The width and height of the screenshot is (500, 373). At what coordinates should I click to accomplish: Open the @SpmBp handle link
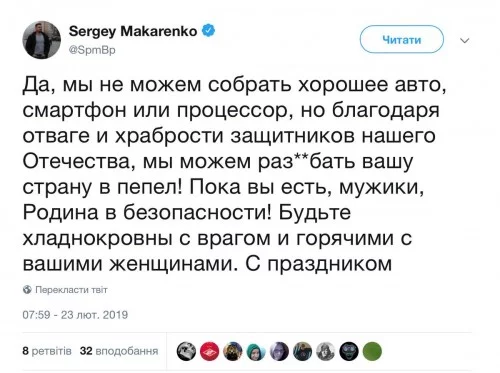pos(92,50)
